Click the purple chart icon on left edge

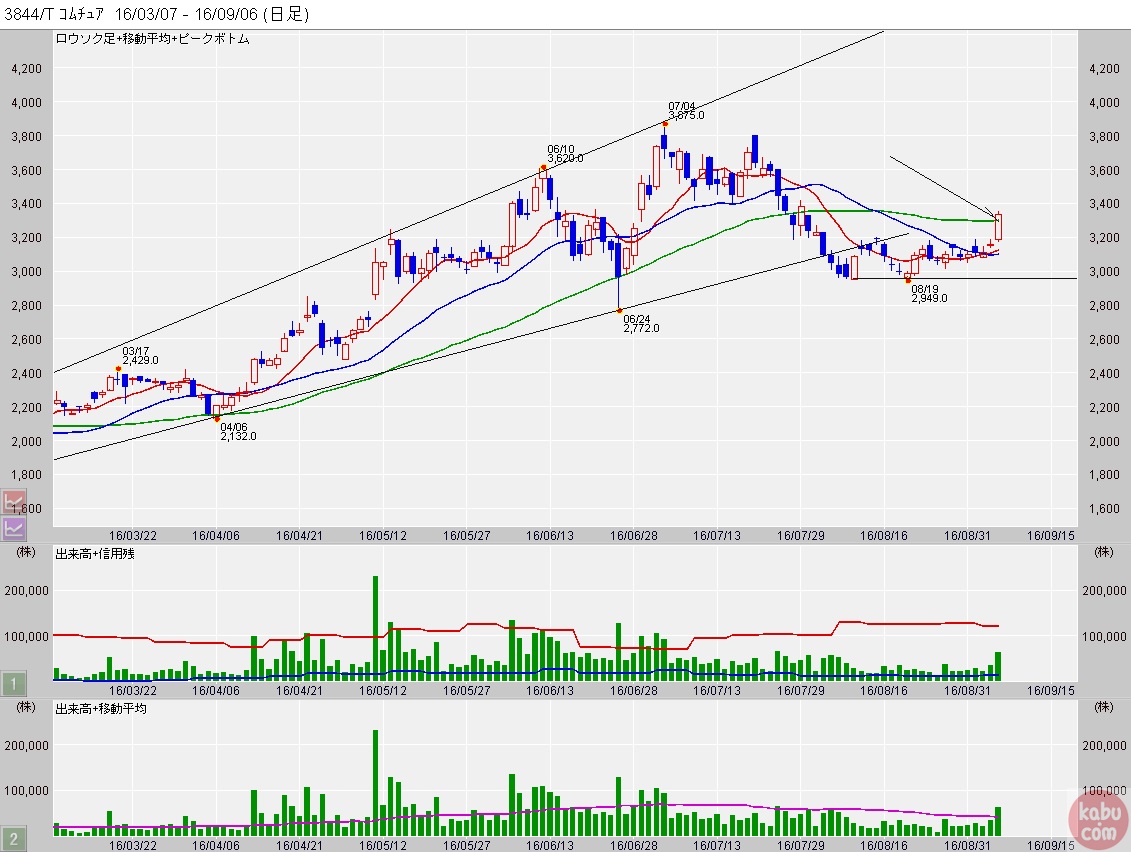(15, 526)
